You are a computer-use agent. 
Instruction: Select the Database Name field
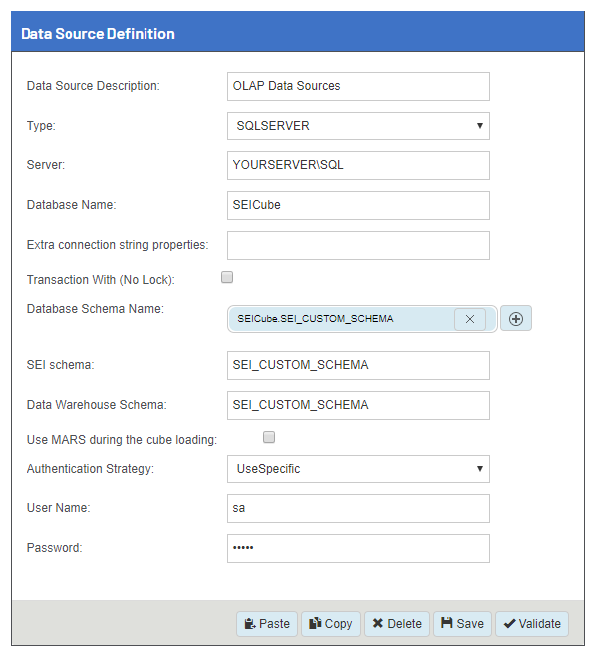pos(358,205)
